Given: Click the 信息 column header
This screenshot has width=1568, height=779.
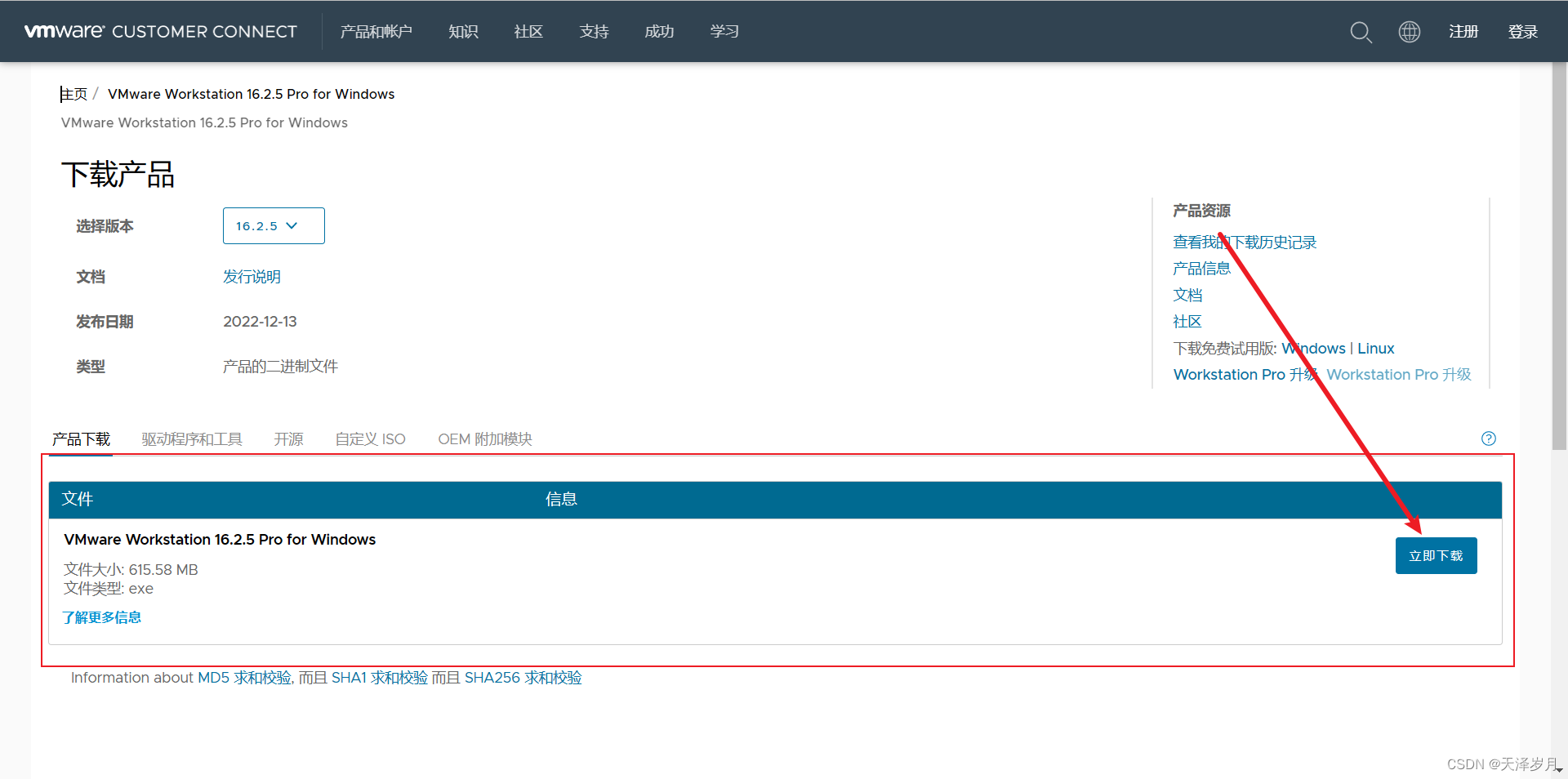Looking at the screenshot, I should [x=561, y=499].
